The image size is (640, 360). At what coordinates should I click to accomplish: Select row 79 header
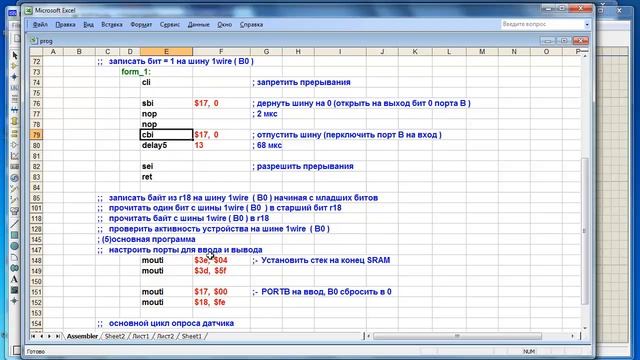pyautogui.click(x=36, y=135)
